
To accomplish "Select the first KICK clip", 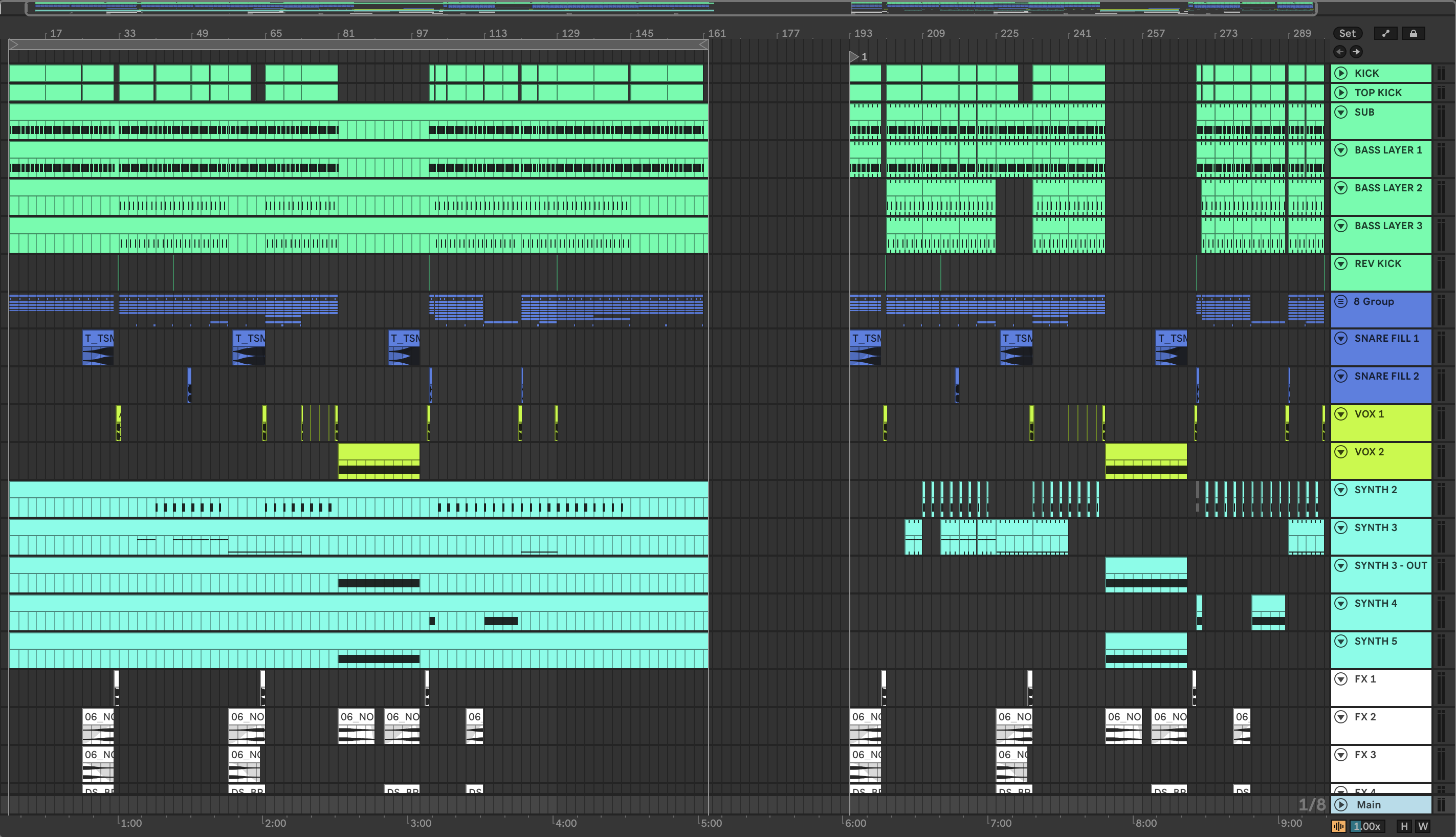I will tap(27, 73).
